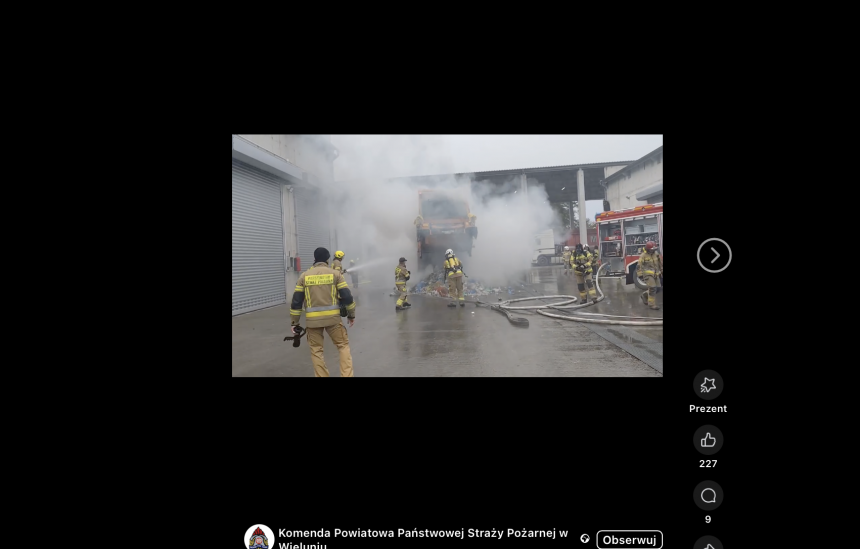Click the foreground firefighter with his back turned
The height and width of the screenshot is (549, 860).
pyautogui.click(x=322, y=310)
